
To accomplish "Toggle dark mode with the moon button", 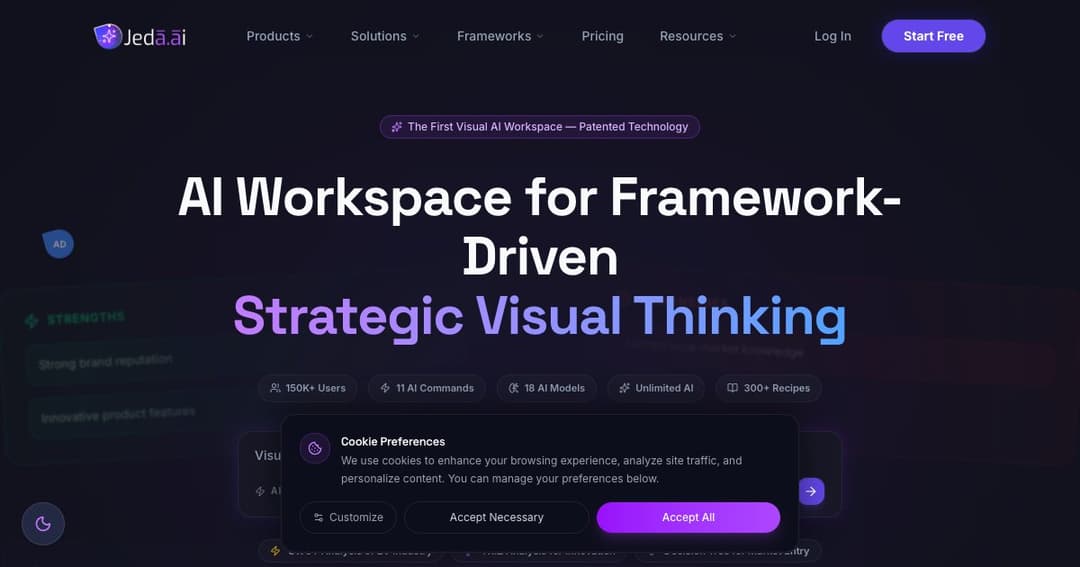I will (43, 524).
